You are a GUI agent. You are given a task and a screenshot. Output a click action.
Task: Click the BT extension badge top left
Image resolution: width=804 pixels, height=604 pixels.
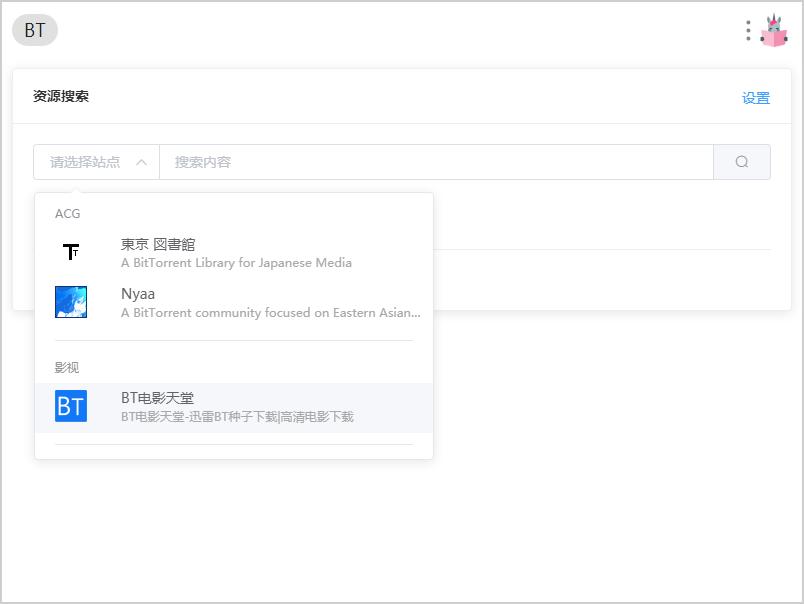[x=34, y=31]
